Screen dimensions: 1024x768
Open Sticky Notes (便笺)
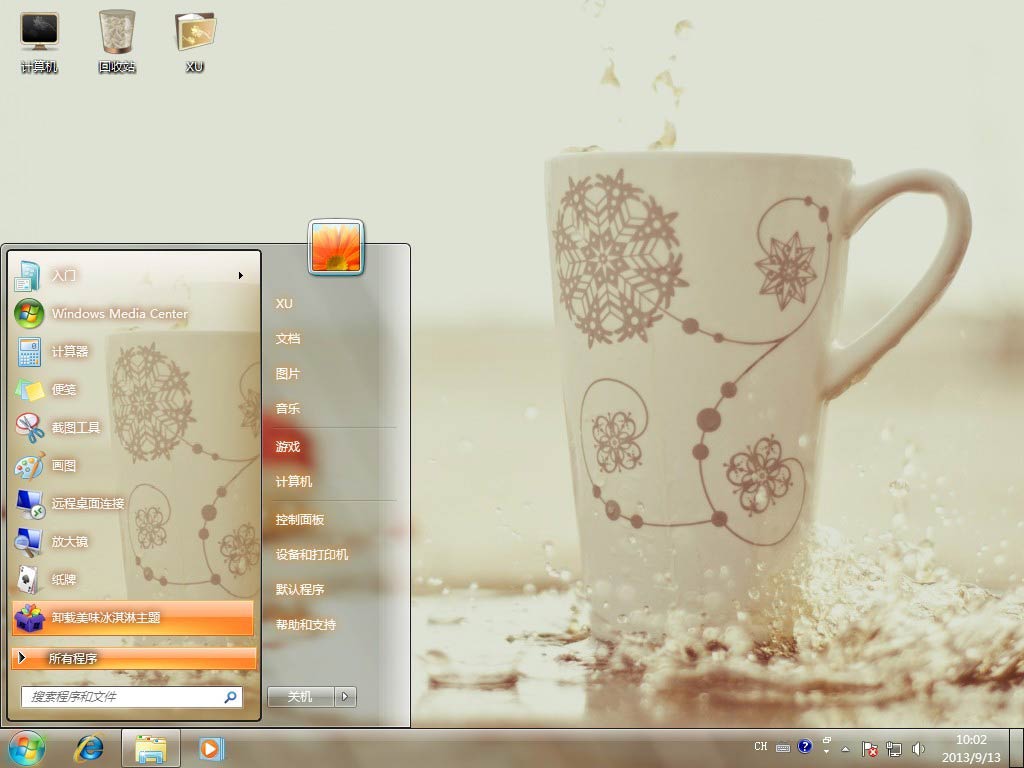[64, 389]
